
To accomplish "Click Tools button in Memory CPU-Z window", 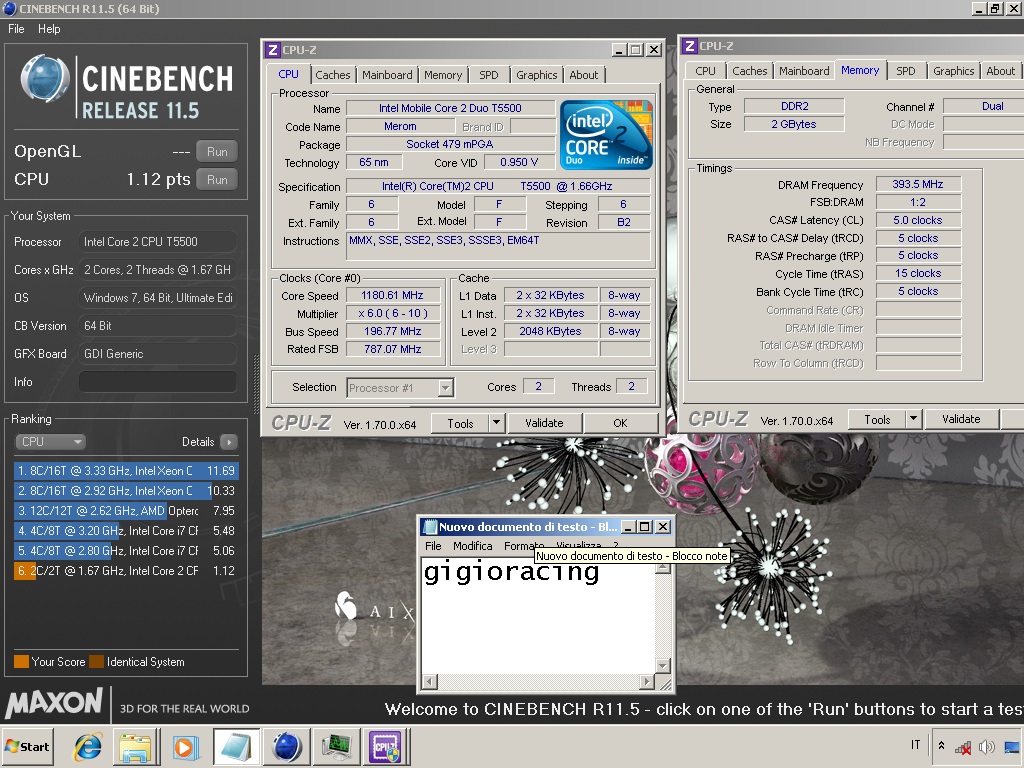I will [x=877, y=419].
